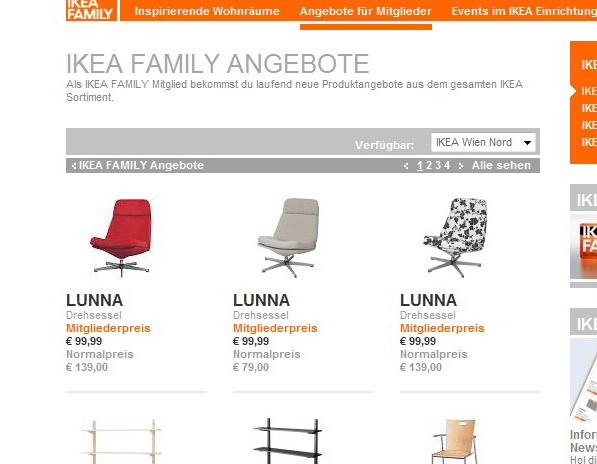Click the IKEA FAMILY logo
Screen dimensions: 597x464
tap(91, 10)
